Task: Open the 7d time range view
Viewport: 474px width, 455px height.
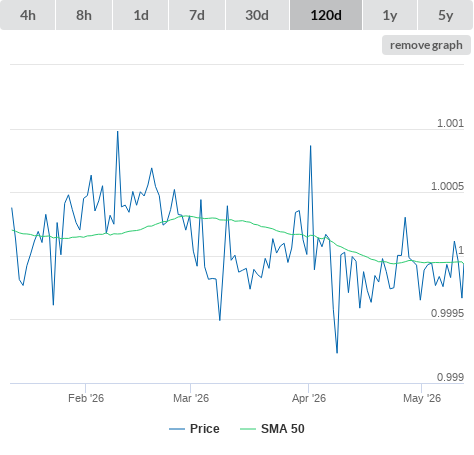Action: click(x=197, y=15)
